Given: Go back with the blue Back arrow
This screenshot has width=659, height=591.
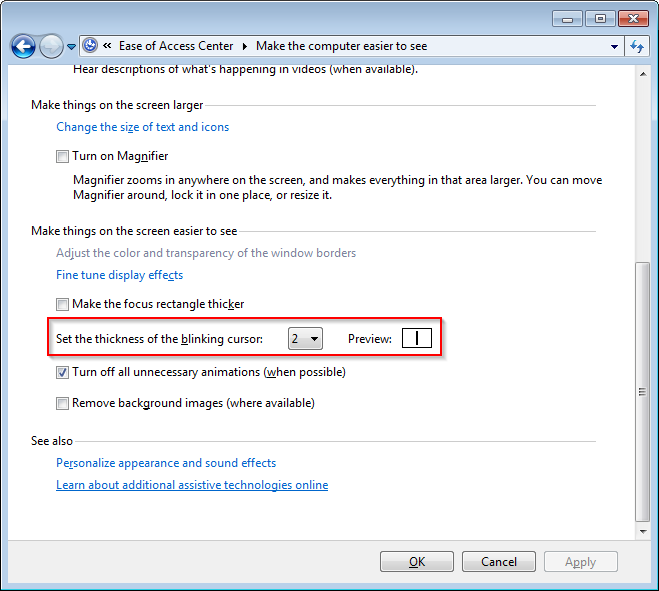Looking at the screenshot, I should 23,46.
